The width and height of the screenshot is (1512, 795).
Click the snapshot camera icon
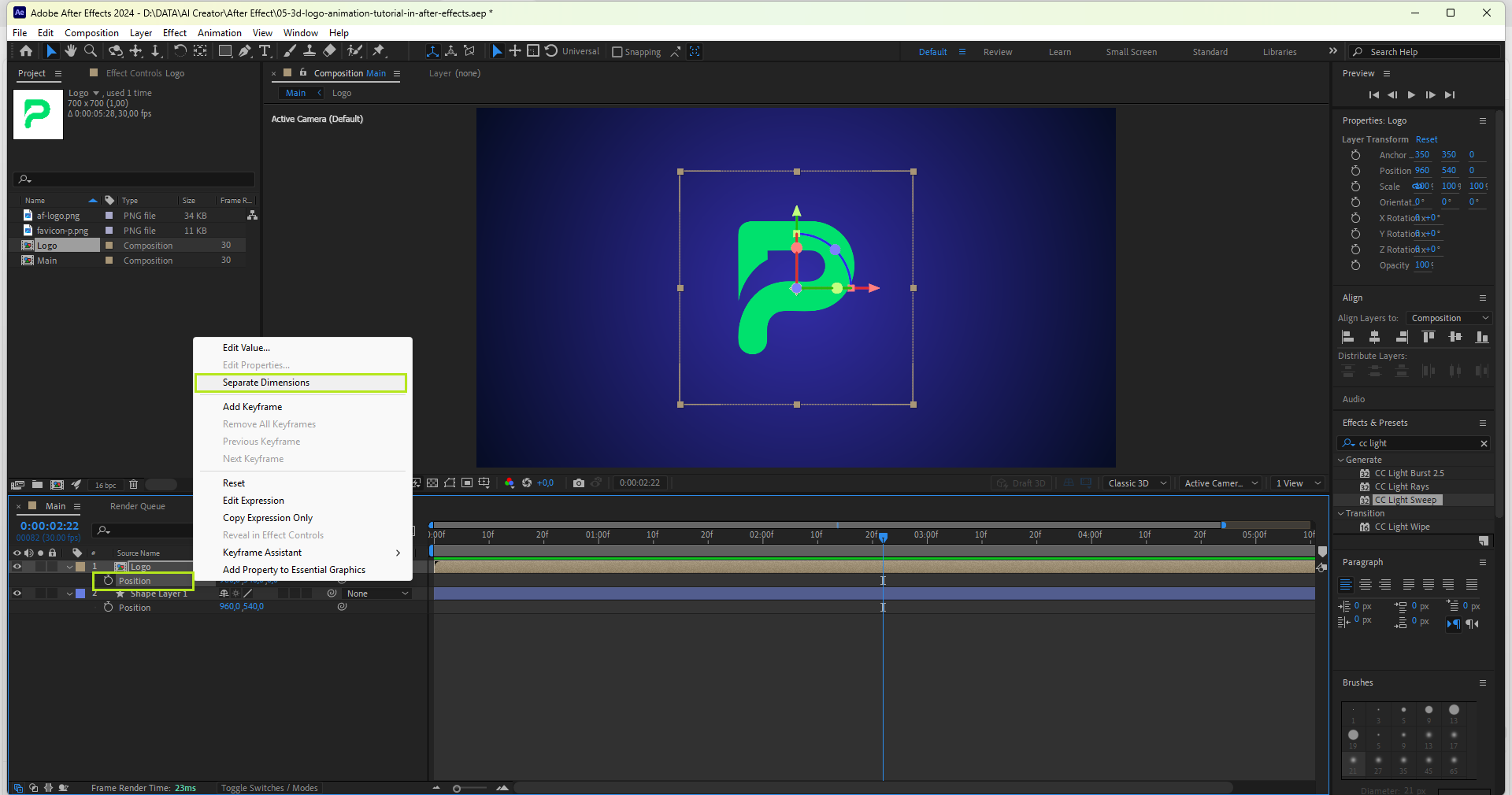579,483
